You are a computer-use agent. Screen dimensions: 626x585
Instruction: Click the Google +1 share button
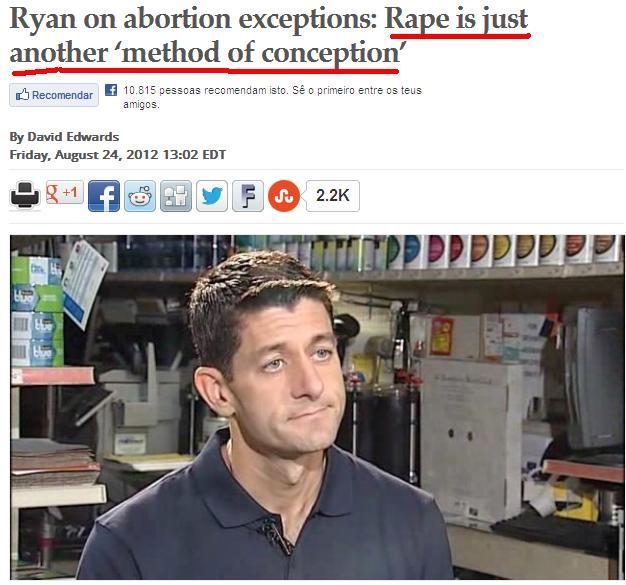[65, 192]
